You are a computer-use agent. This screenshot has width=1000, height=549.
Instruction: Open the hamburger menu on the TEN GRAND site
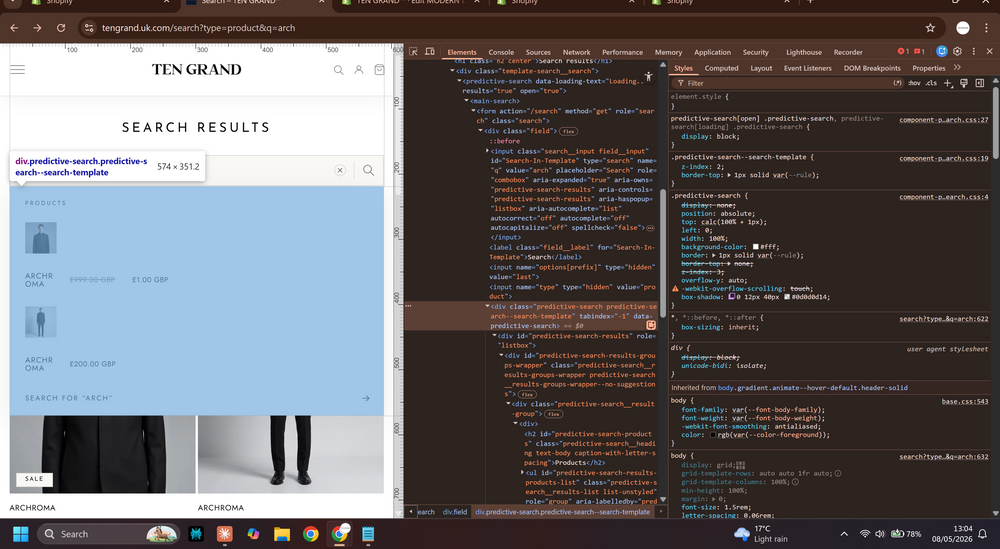[17, 70]
